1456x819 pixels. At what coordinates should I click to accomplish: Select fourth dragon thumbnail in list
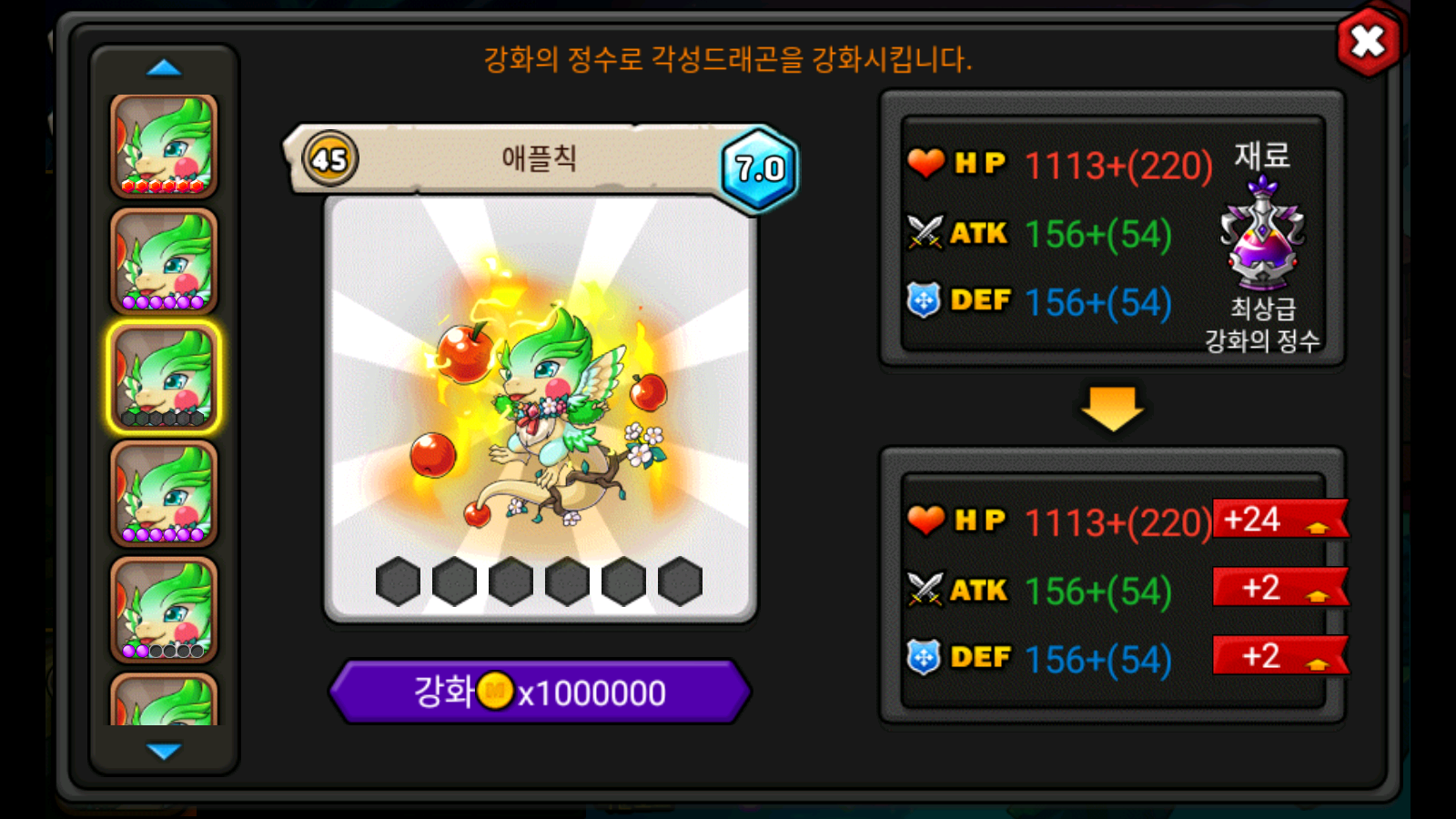tap(164, 494)
